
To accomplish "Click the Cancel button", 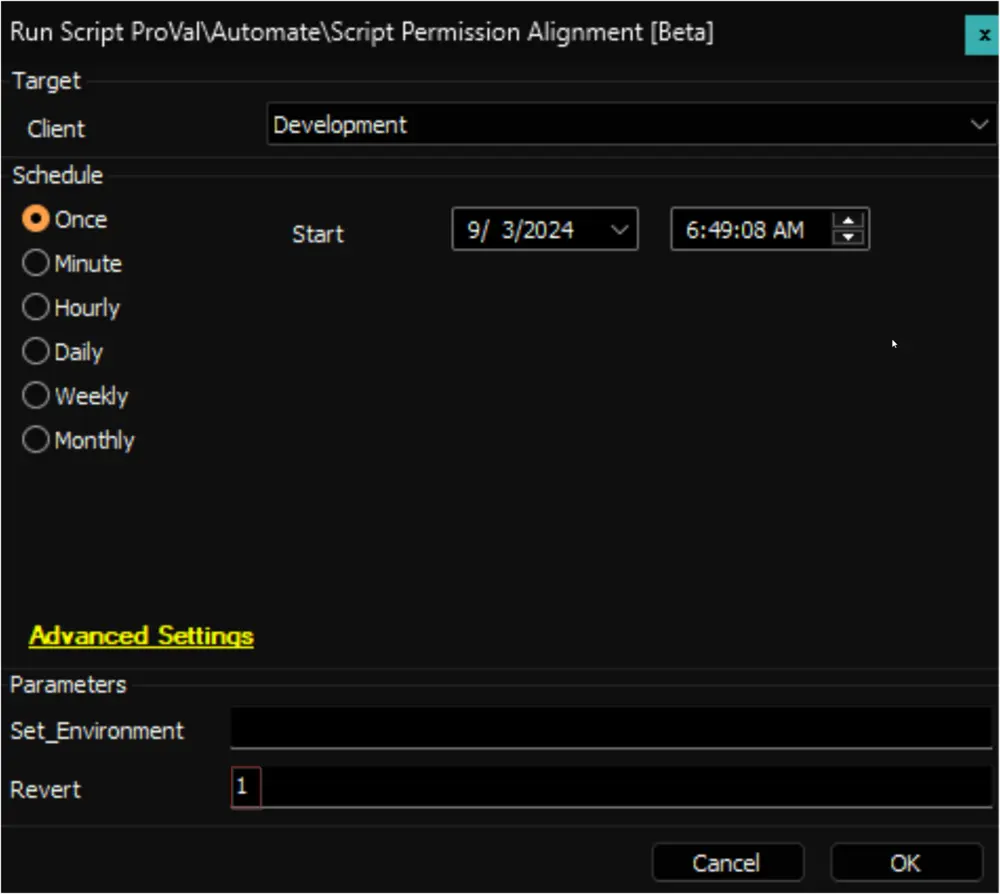I will (x=728, y=863).
